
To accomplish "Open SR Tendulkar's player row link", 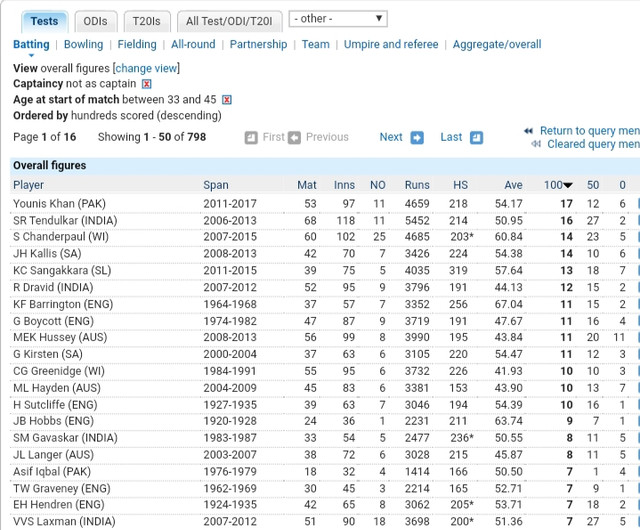I will [66, 220].
